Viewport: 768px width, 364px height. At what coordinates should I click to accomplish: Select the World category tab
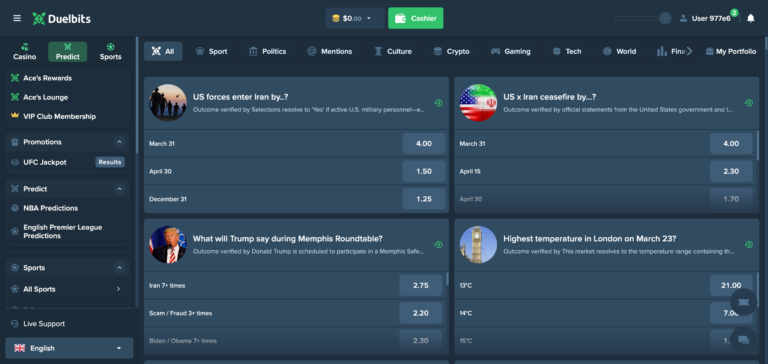coord(620,51)
